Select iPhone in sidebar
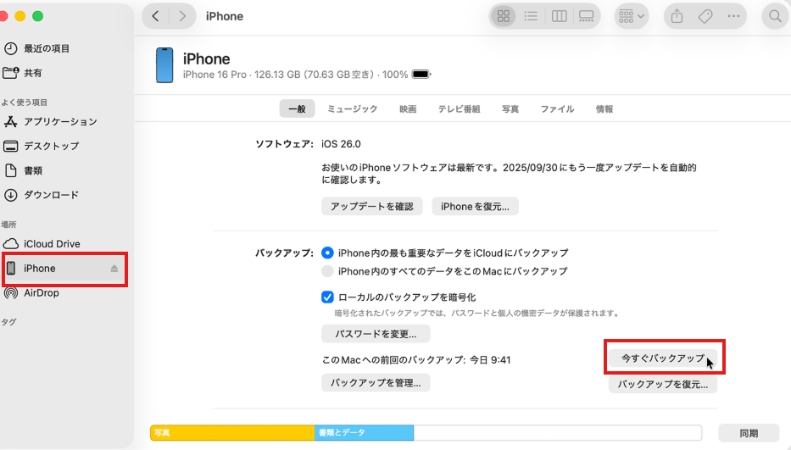This screenshot has width=791, height=450. click(x=65, y=268)
